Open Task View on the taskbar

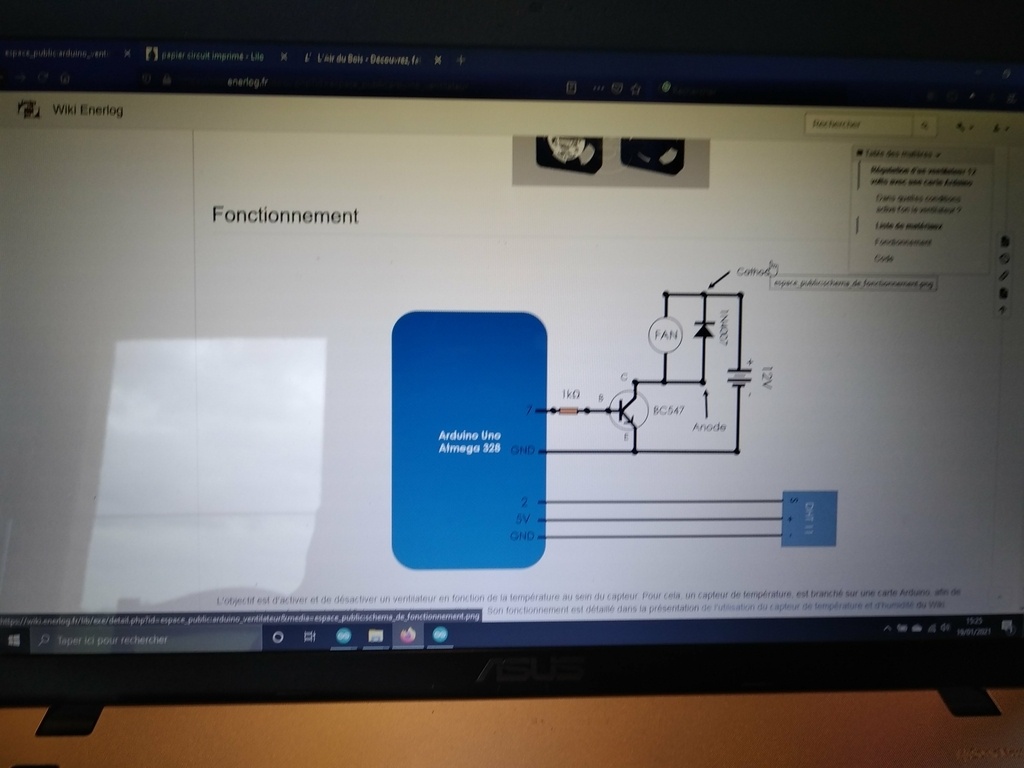(x=310, y=636)
